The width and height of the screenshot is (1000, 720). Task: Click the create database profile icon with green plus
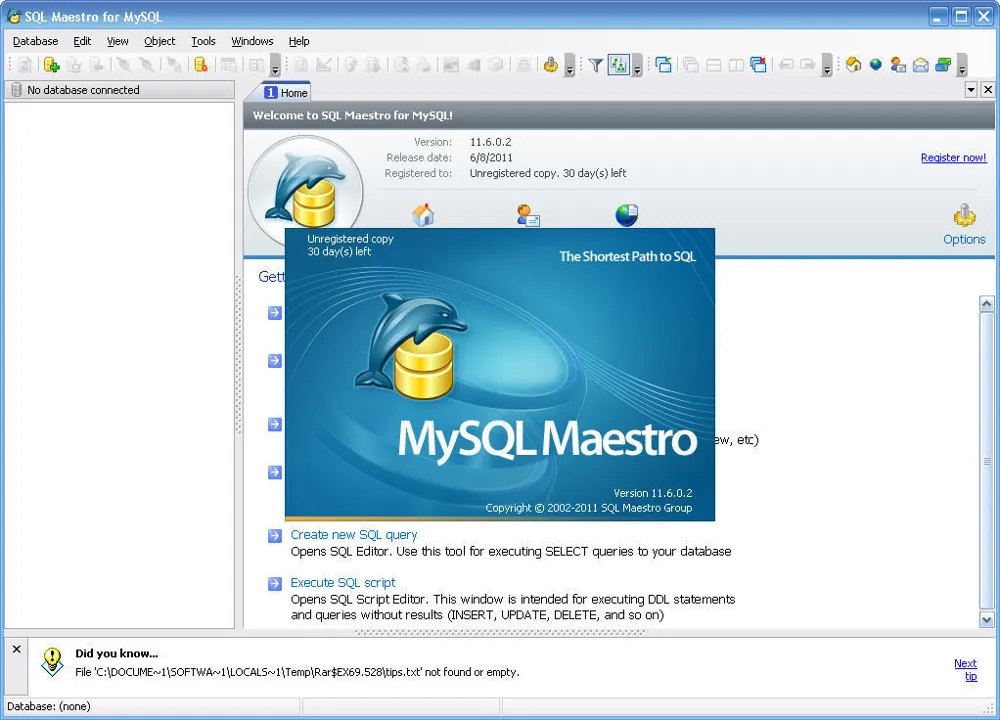click(51, 64)
